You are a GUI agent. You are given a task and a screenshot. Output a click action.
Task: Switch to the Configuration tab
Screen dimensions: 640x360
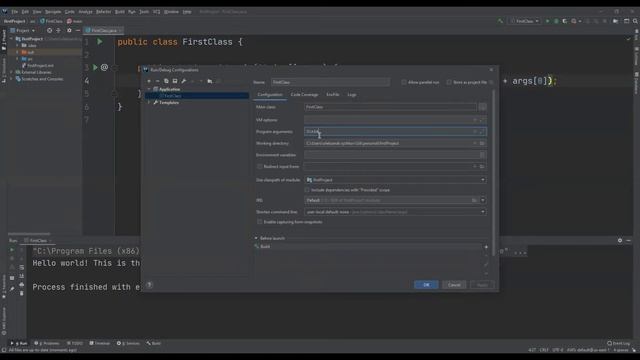click(270, 95)
